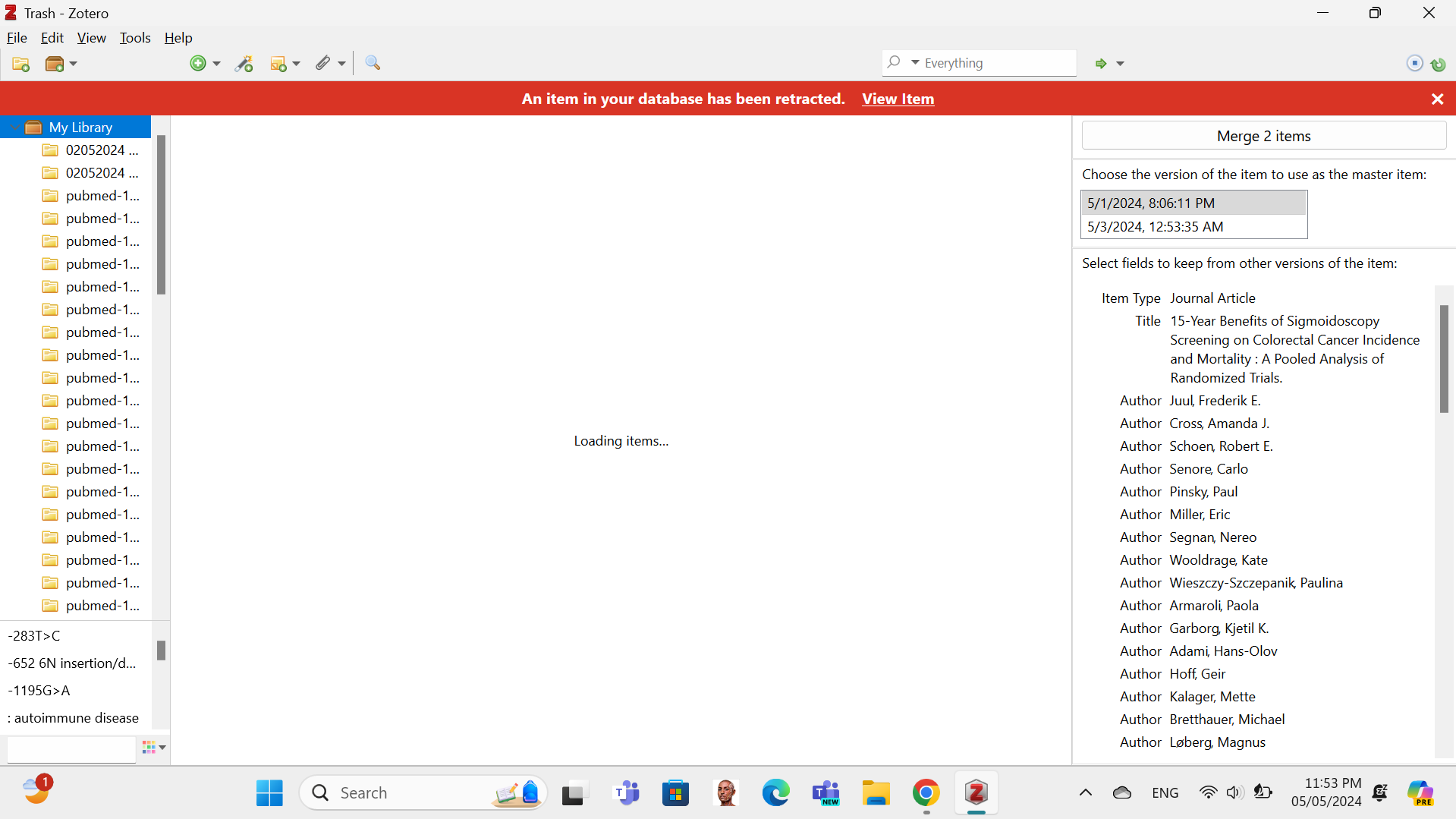Click the search mode magnifier icon

[895, 63]
